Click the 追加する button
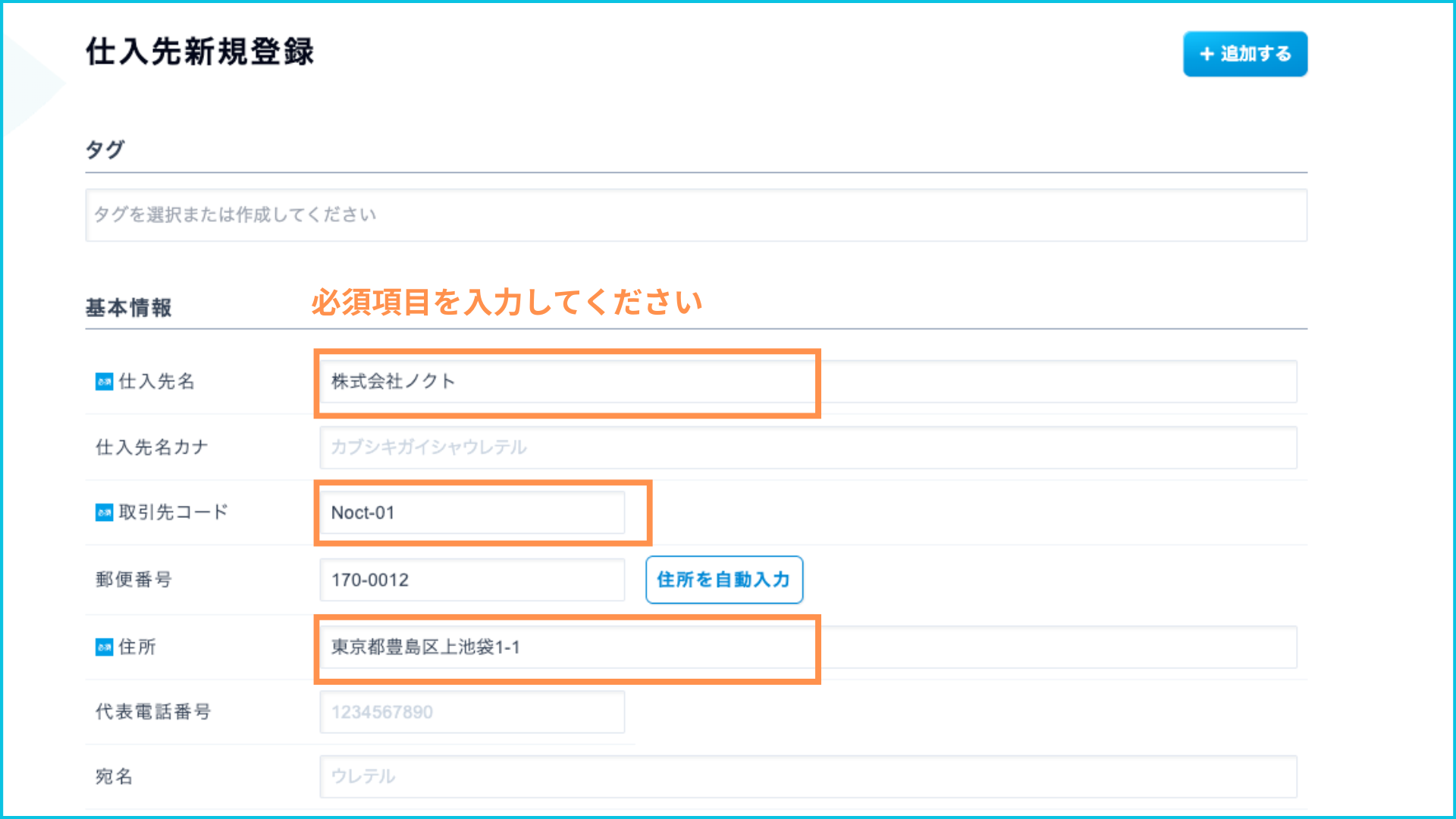The height and width of the screenshot is (819, 1456). (x=1244, y=54)
